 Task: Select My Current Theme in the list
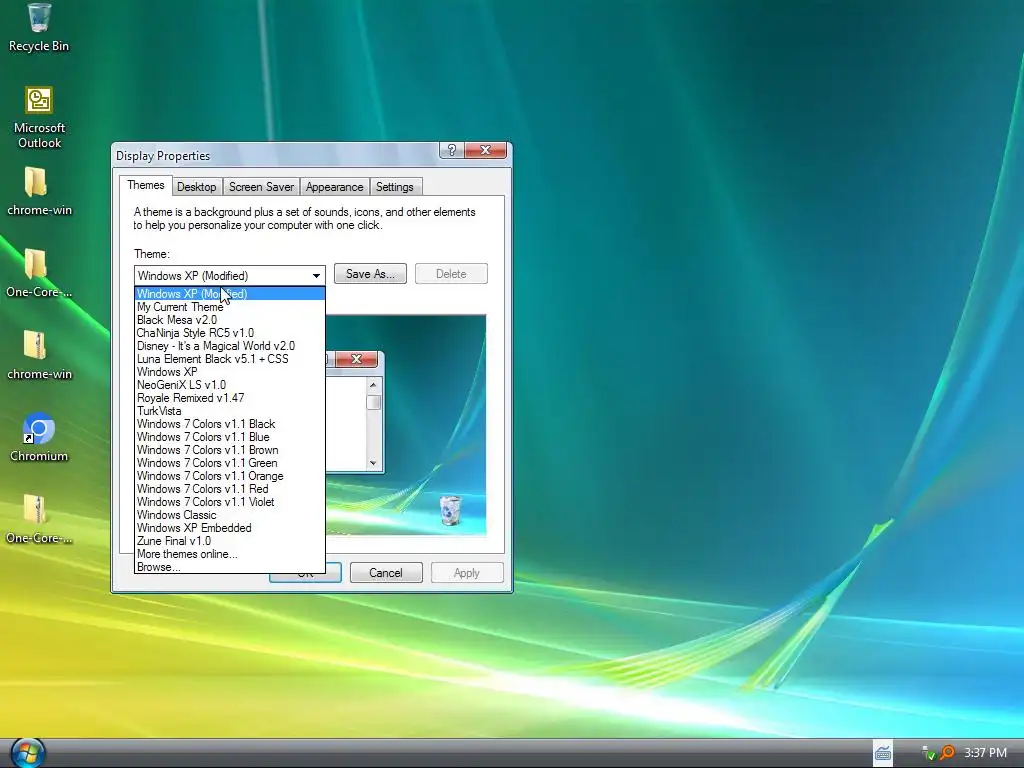click(x=230, y=307)
